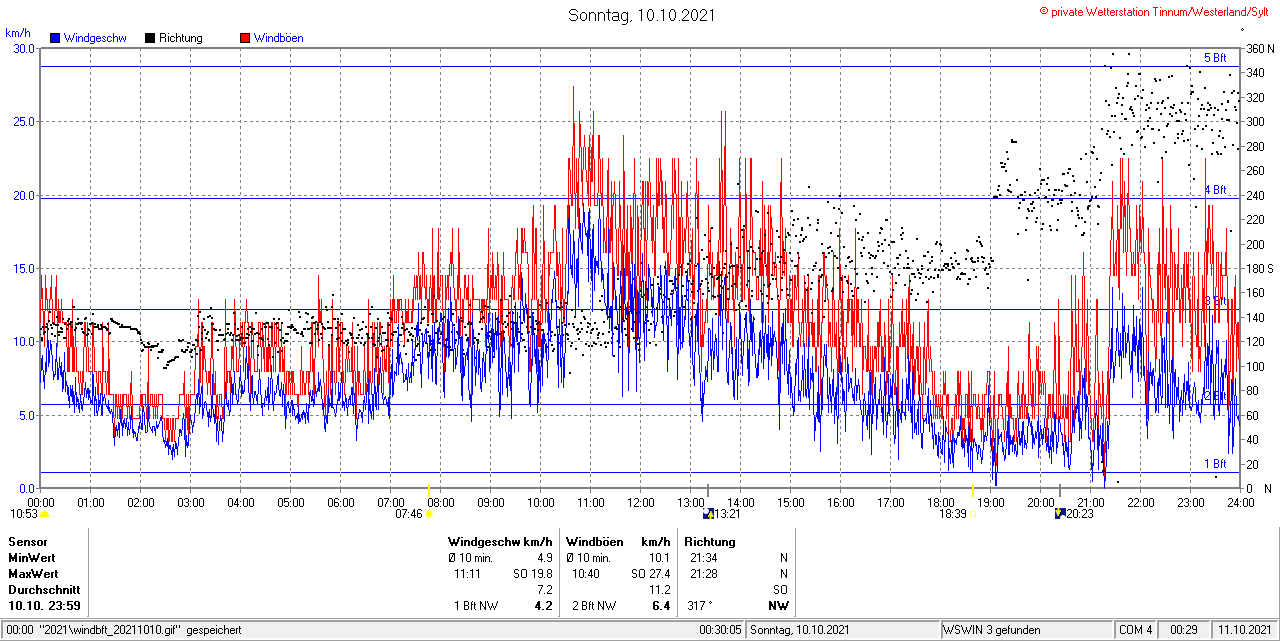Click the status bar time '00:30:05'
Image resolution: width=1280 pixels, height=641 pixels.
click(x=720, y=630)
